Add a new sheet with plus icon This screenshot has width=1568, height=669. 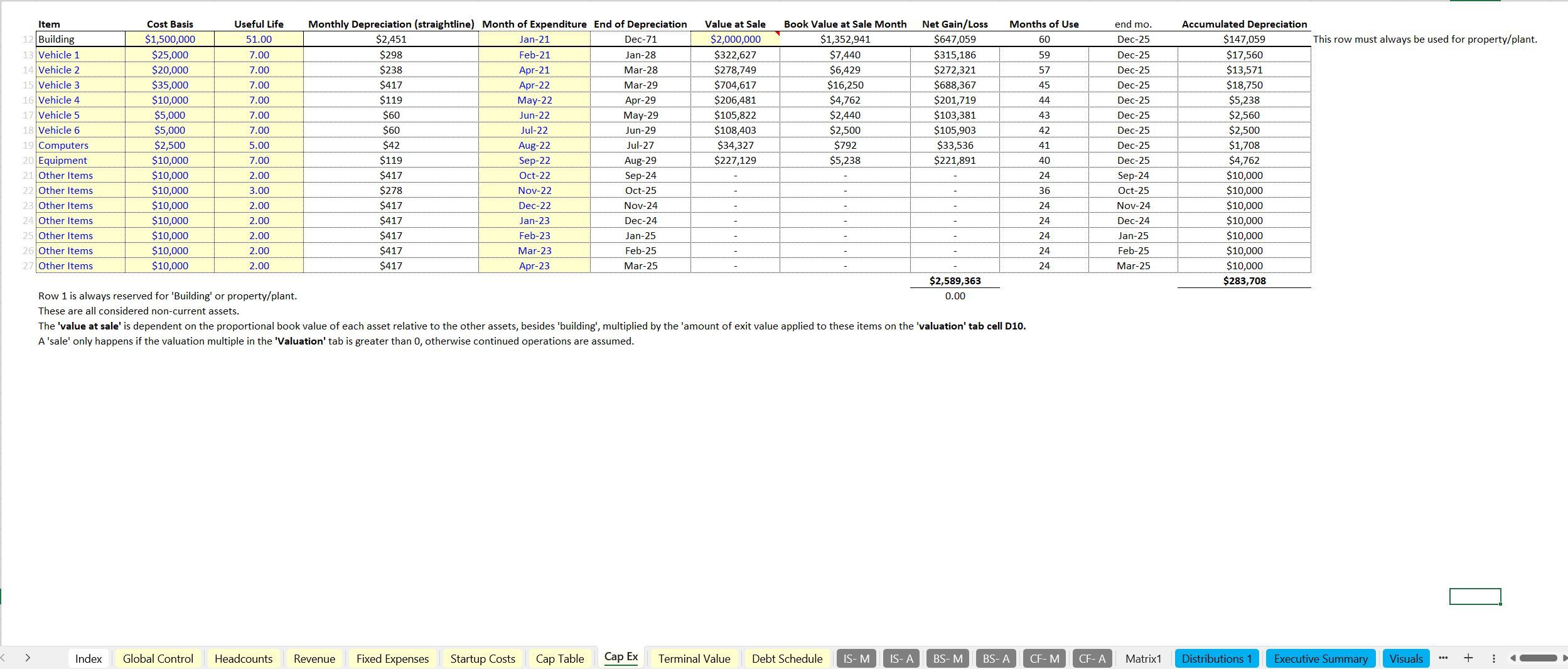pos(1468,658)
